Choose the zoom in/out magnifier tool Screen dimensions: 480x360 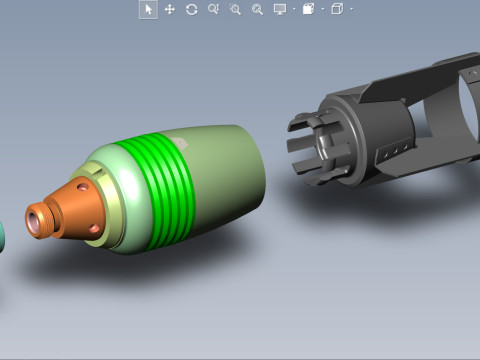213,9
